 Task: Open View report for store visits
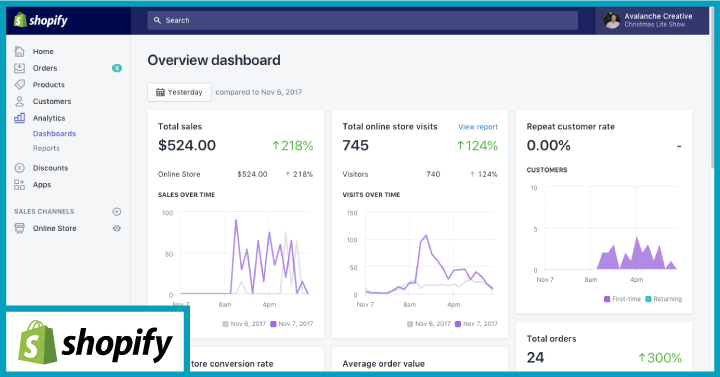pos(478,127)
